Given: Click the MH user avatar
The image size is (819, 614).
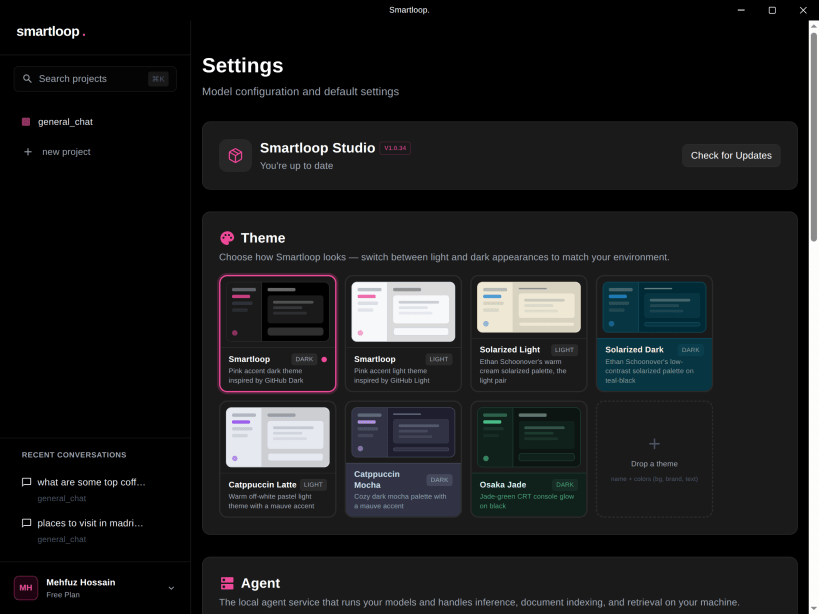Looking at the screenshot, I should (x=26, y=588).
